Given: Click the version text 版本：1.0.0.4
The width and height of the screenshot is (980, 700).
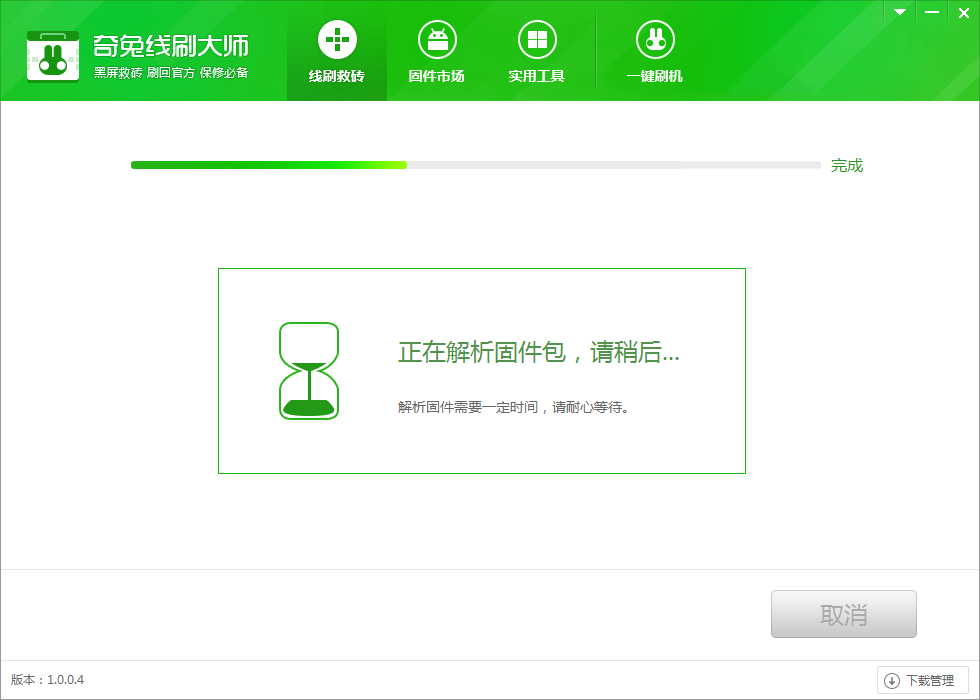Looking at the screenshot, I should 48,679.
